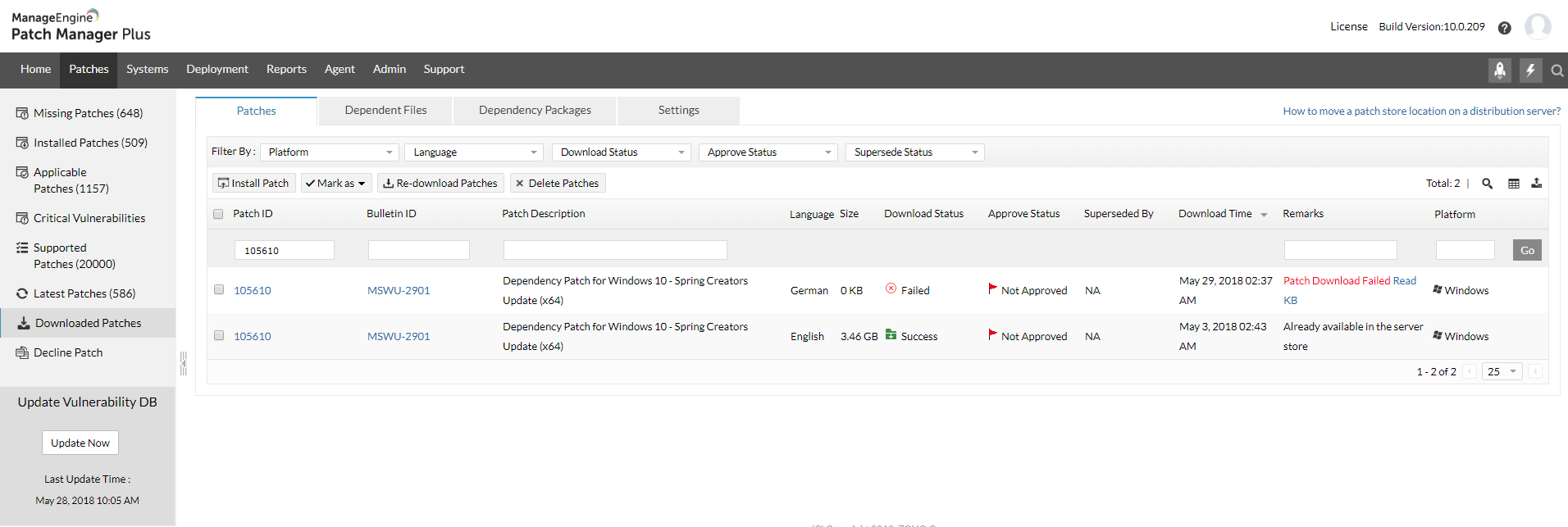1568x527 pixels.
Task: Click the Applicable Patches sidebar icon
Action: (22, 172)
